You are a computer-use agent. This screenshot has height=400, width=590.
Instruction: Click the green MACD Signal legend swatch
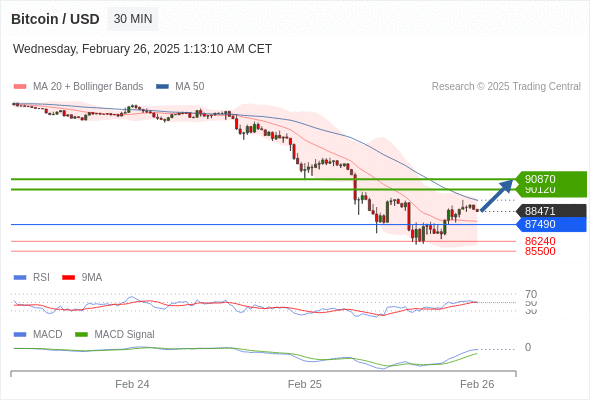click(81, 335)
